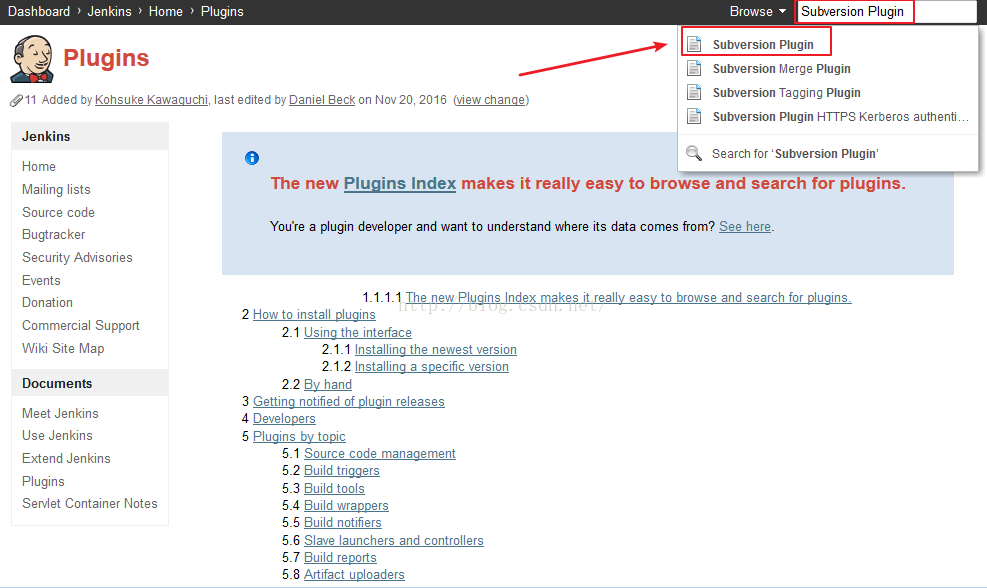Open Daniel Beck editor link
Image resolution: width=987 pixels, height=588 pixels.
coord(322,99)
